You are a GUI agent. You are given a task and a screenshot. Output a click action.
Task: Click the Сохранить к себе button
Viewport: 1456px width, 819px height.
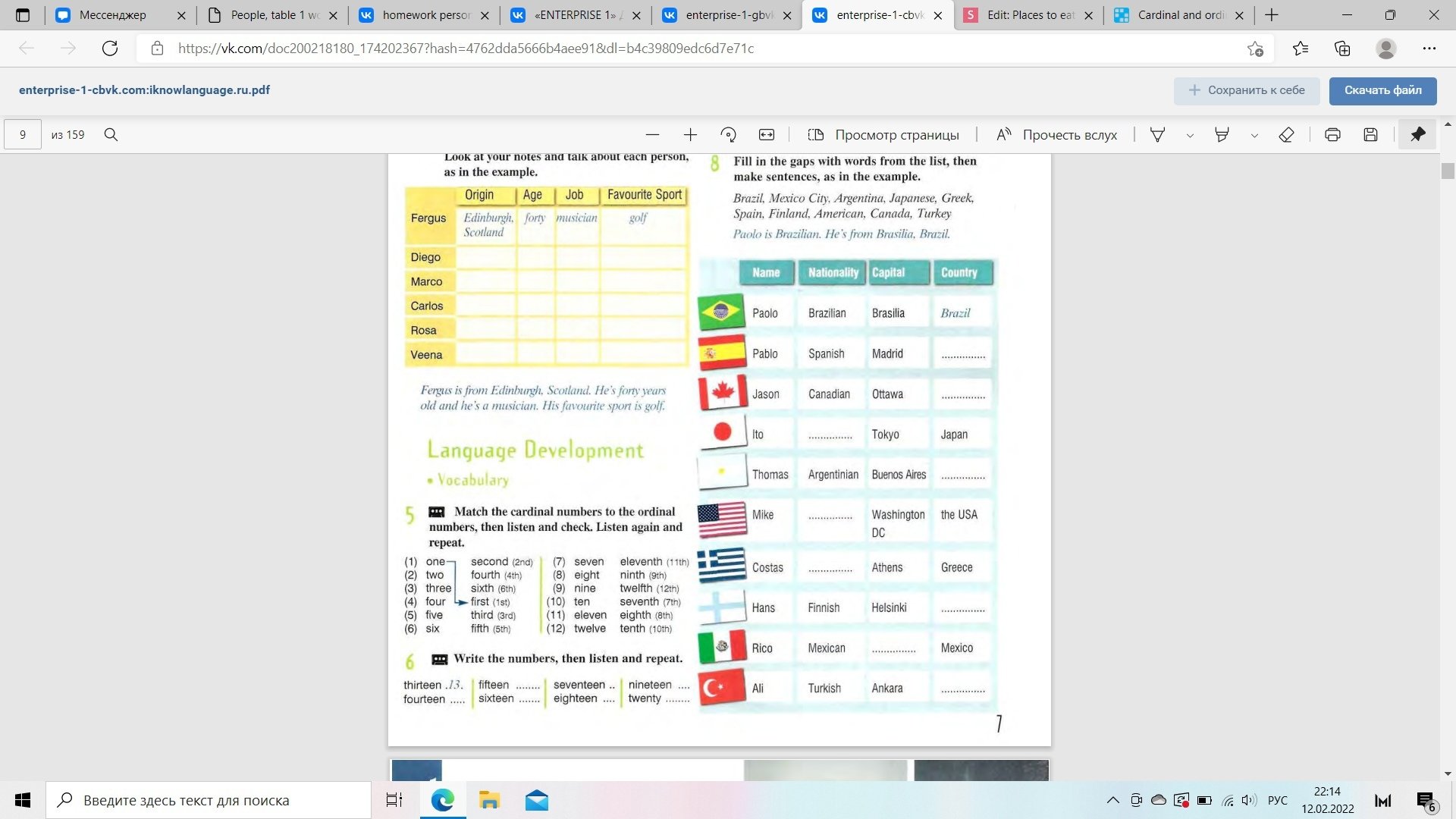pos(1247,90)
